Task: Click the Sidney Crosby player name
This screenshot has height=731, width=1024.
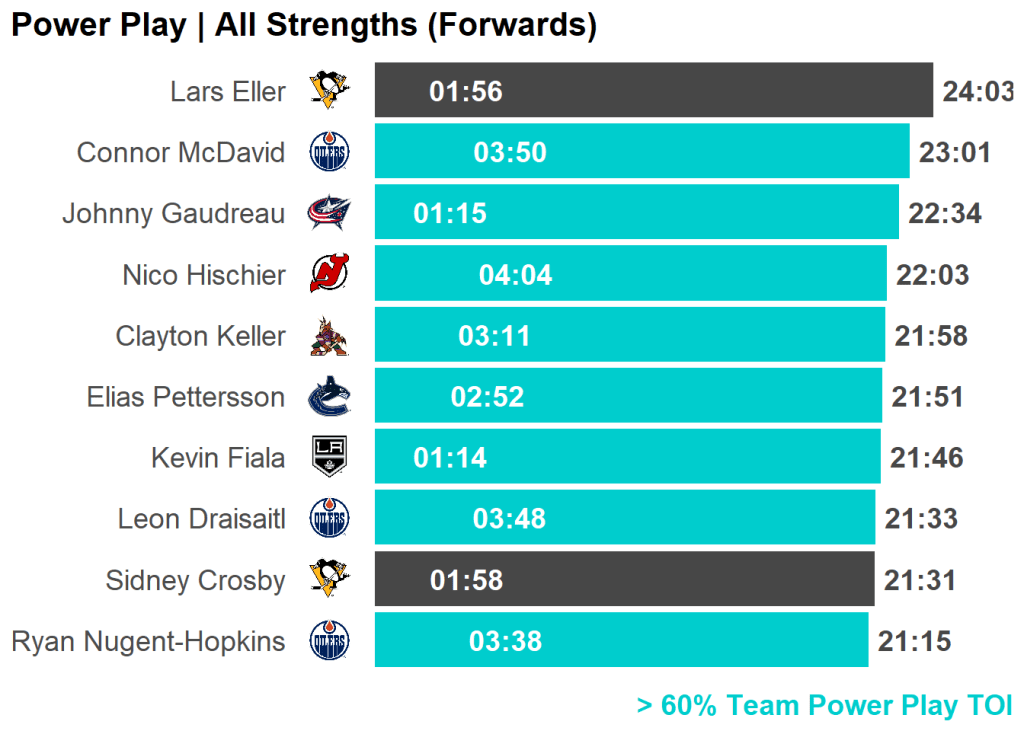Action: point(195,581)
